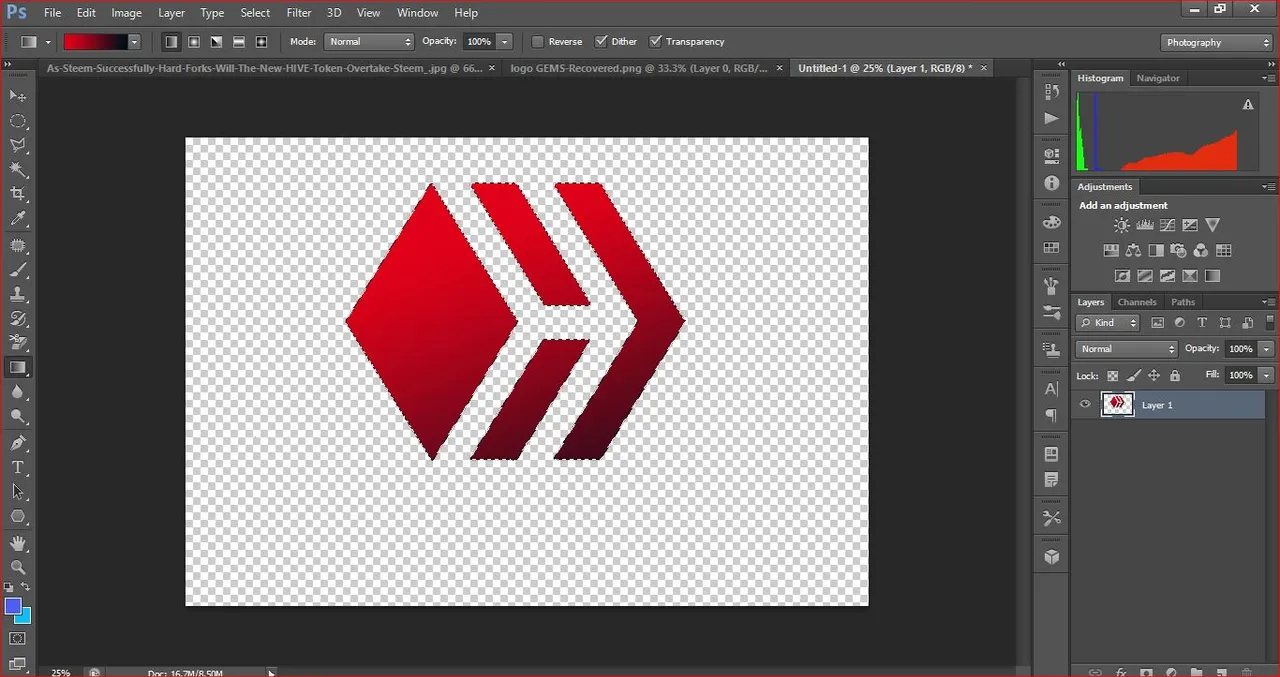Toggle the Transparency checkbox
The width and height of the screenshot is (1280, 677).
[x=656, y=42]
